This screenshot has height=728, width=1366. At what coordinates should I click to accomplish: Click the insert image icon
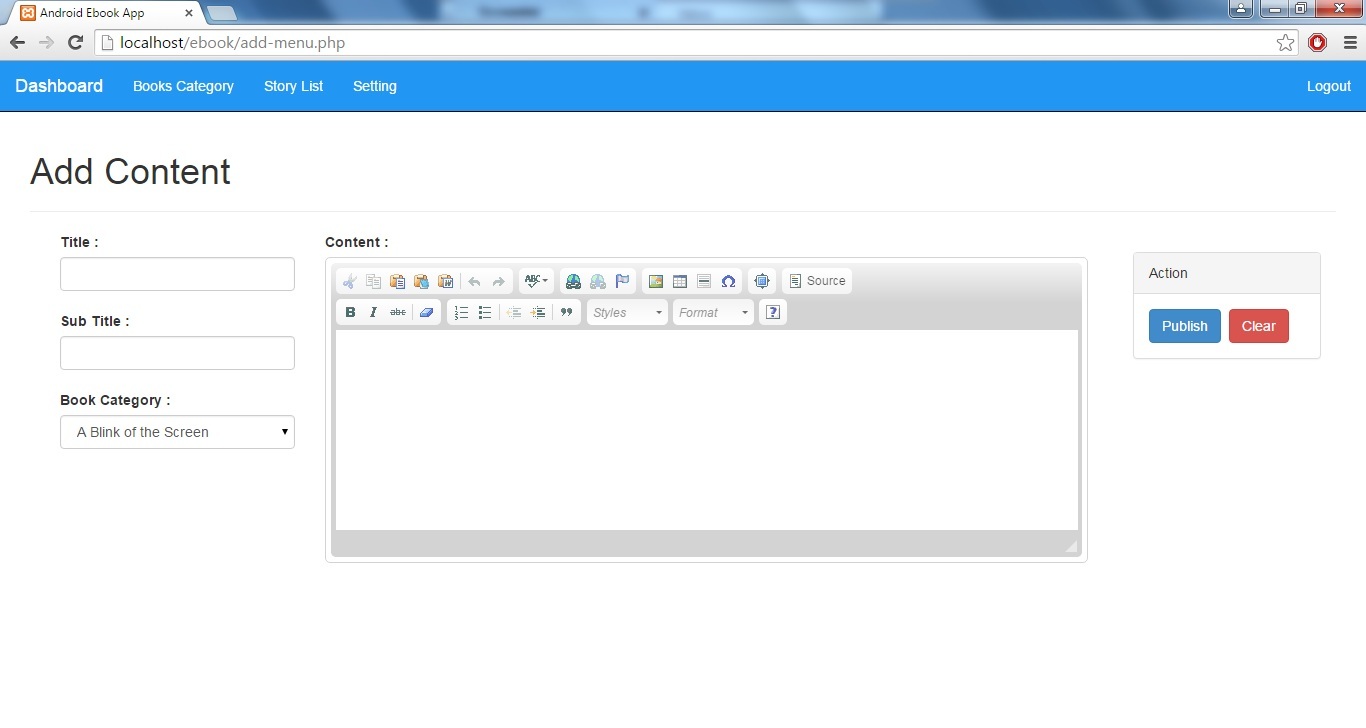pos(656,282)
